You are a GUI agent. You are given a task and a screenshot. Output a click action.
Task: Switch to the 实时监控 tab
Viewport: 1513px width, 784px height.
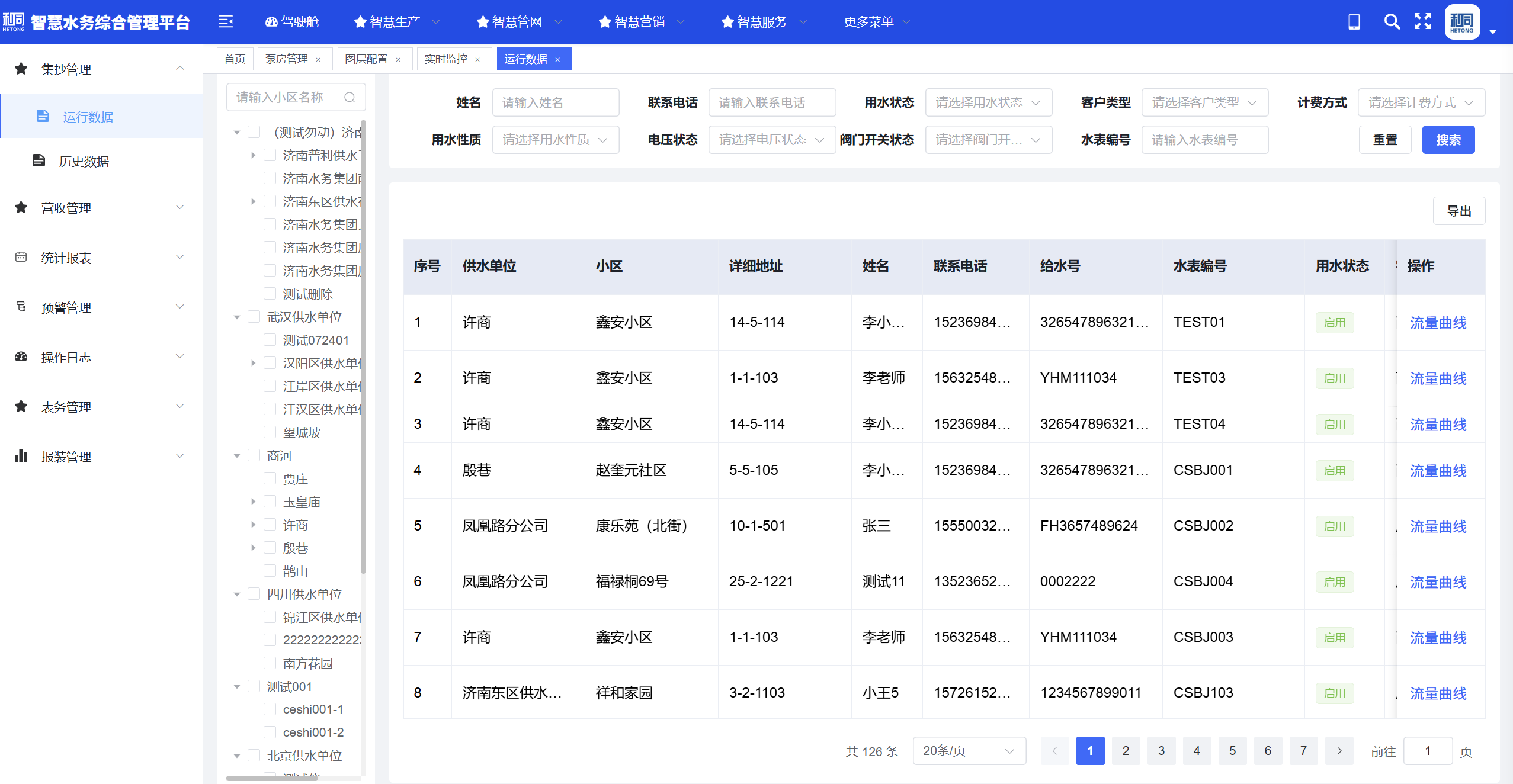[445, 59]
